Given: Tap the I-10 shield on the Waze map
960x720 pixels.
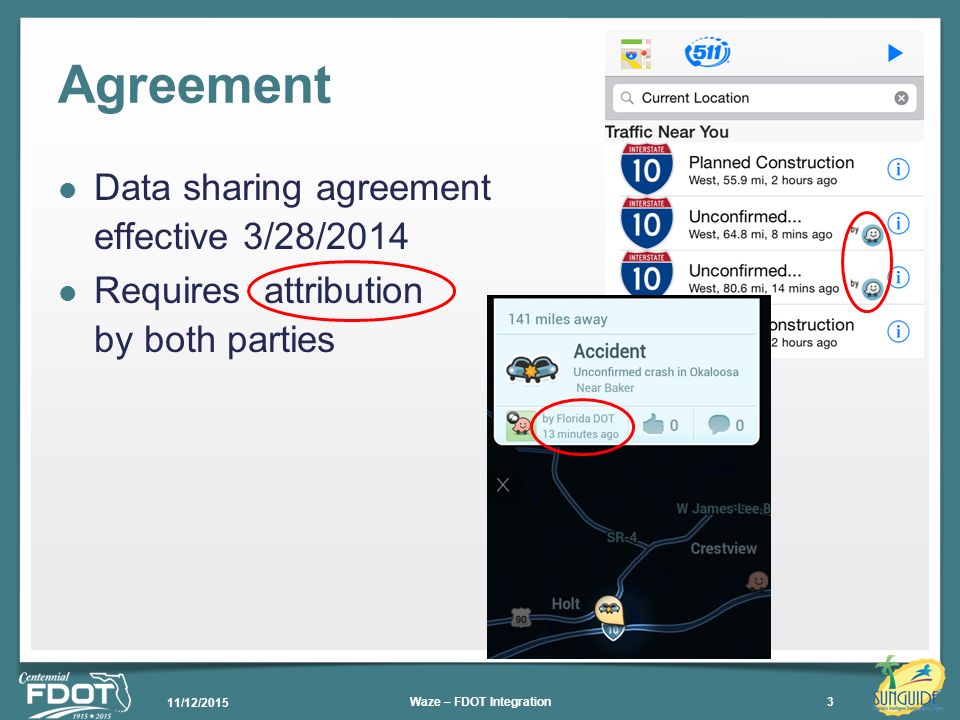Looking at the screenshot, I should point(613,630).
